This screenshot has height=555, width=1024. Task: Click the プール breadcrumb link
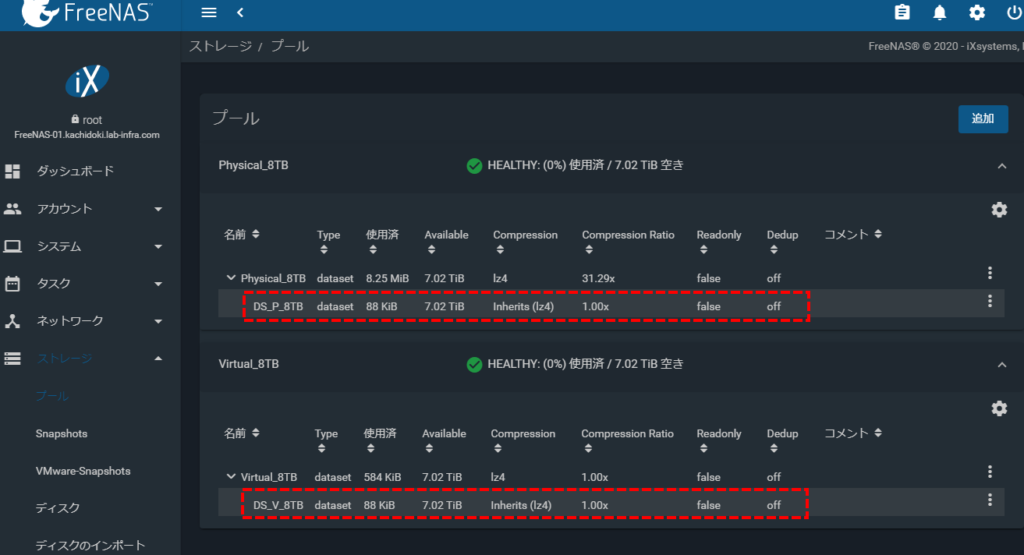(289, 46)
